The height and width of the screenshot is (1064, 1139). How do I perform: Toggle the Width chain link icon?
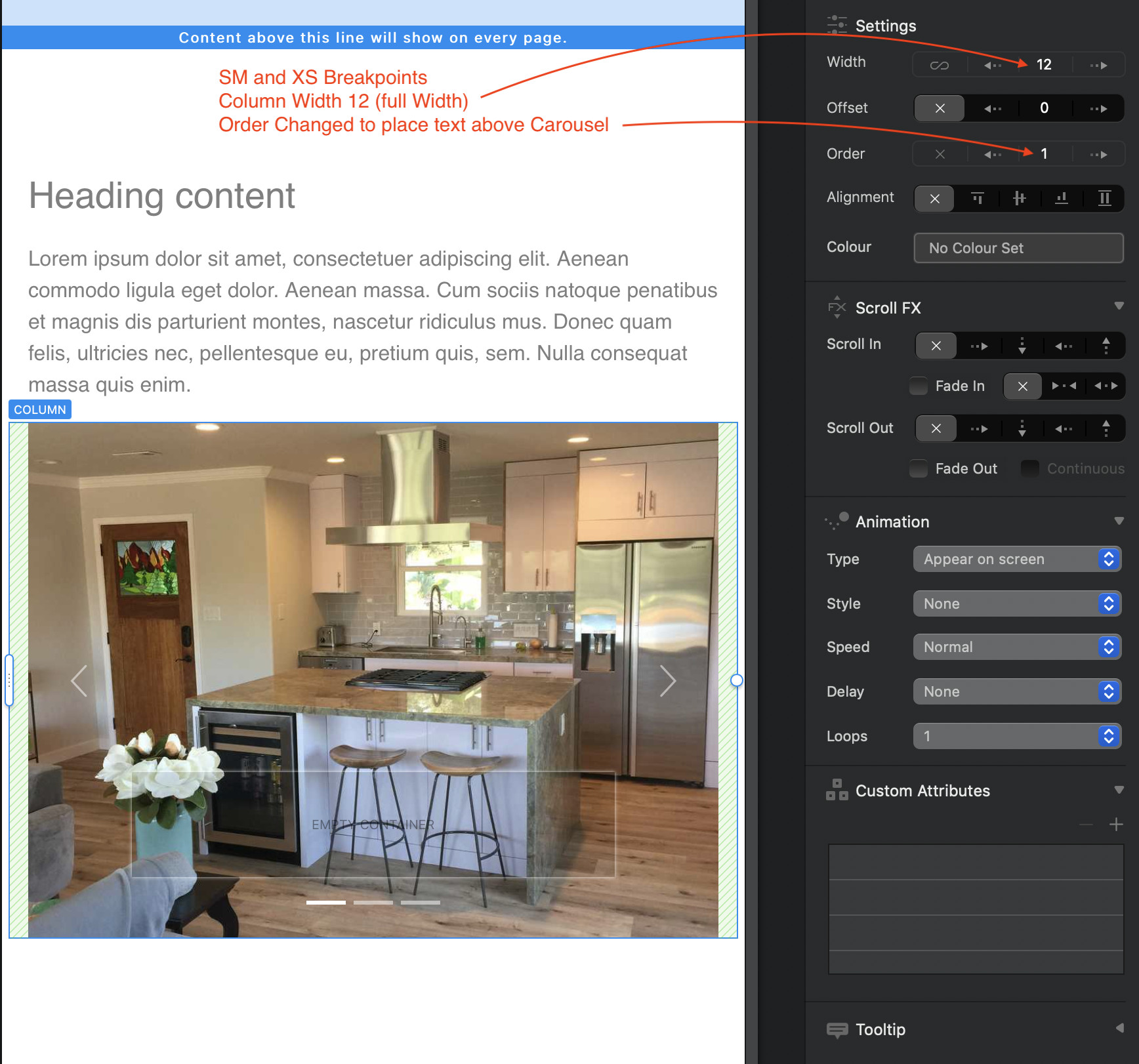click(939, 64)
